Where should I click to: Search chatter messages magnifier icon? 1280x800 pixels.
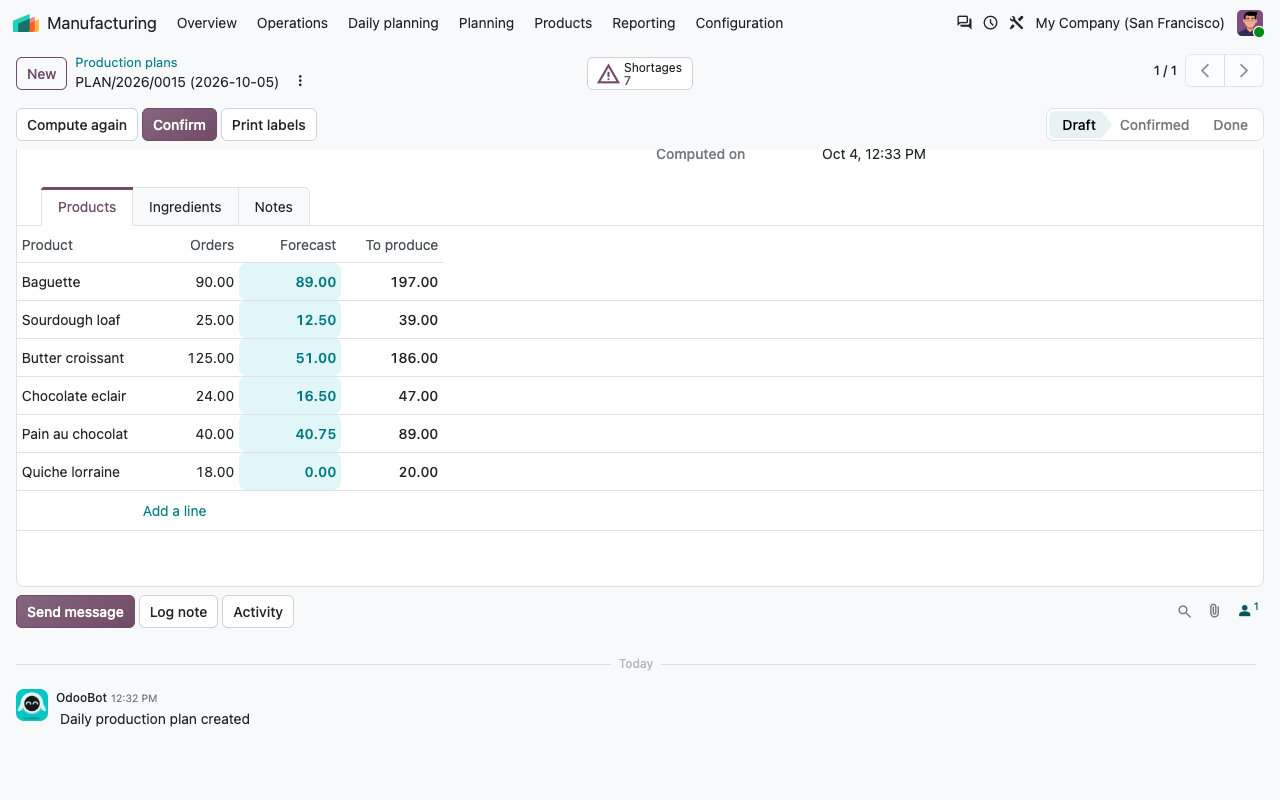1184,611
